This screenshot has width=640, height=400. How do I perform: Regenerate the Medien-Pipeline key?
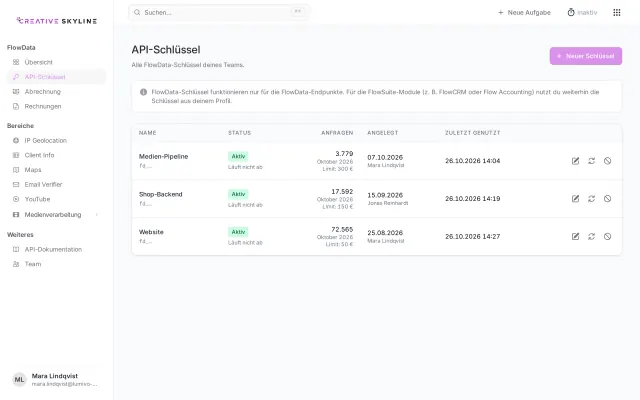pos(591,161)
